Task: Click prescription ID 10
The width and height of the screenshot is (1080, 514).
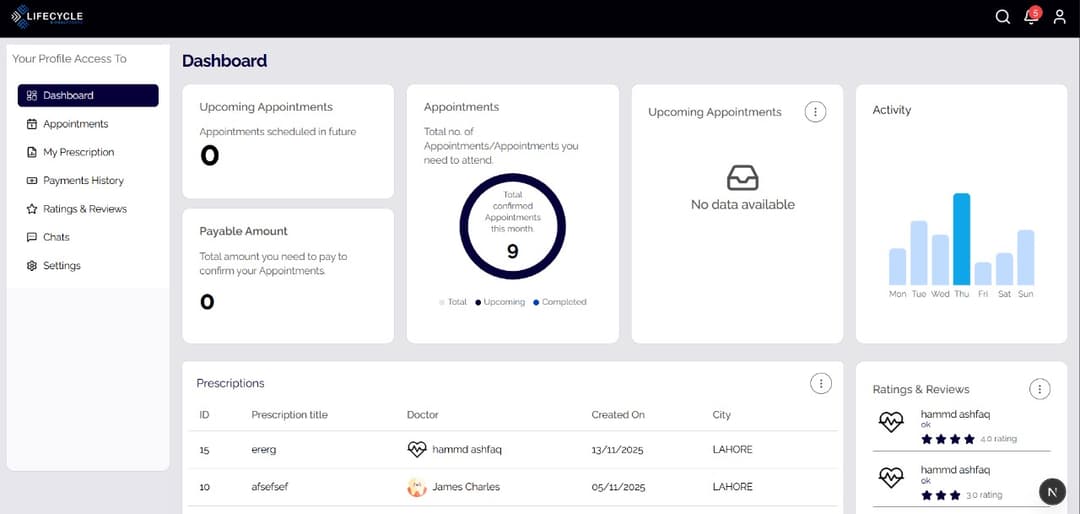Action: tap(205, 487)
